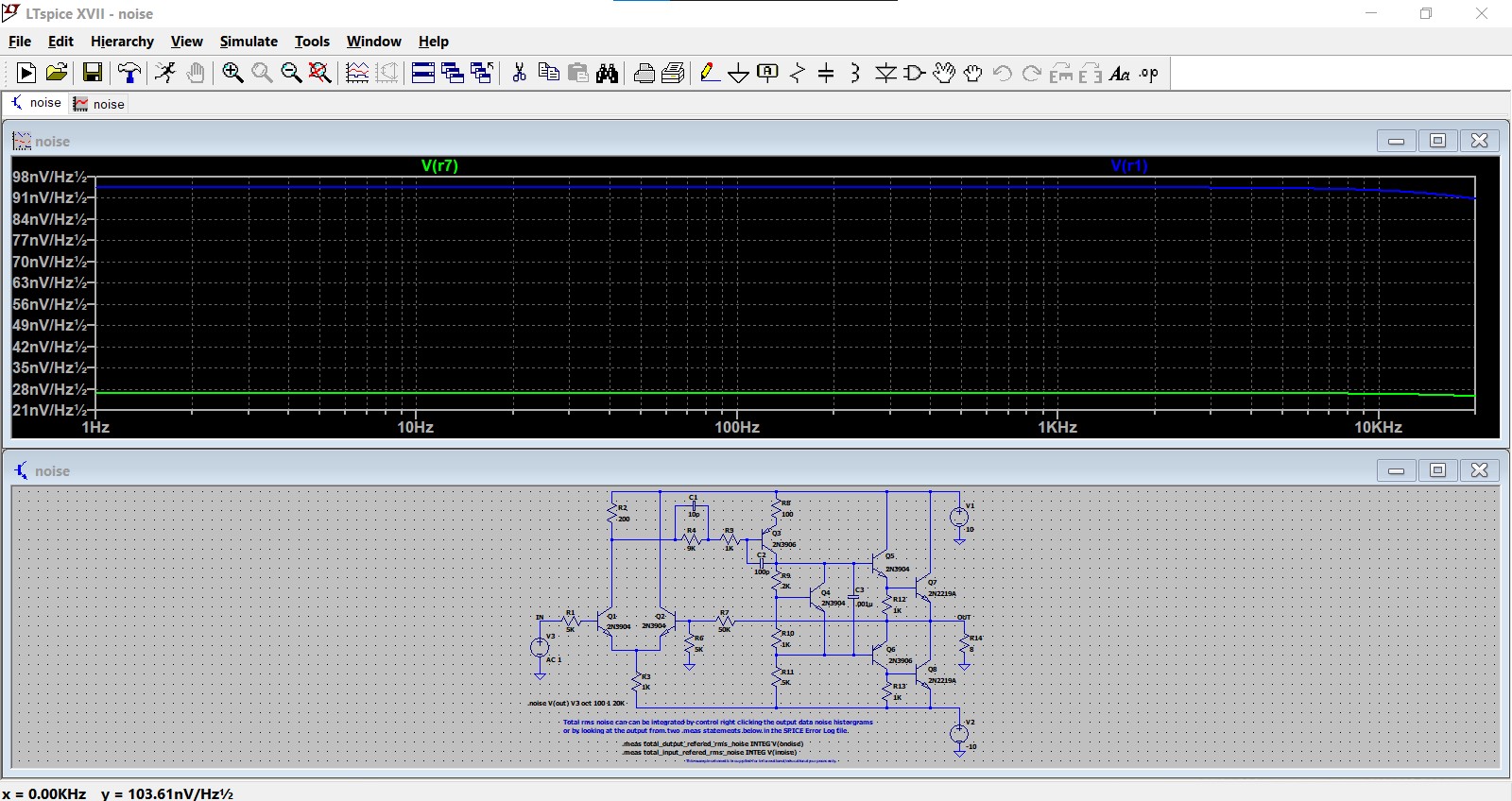This screenshot has height=801, width=1512.
Task: Click the 98nV/Hz½ vertical axis label
Action: (49, 177)
